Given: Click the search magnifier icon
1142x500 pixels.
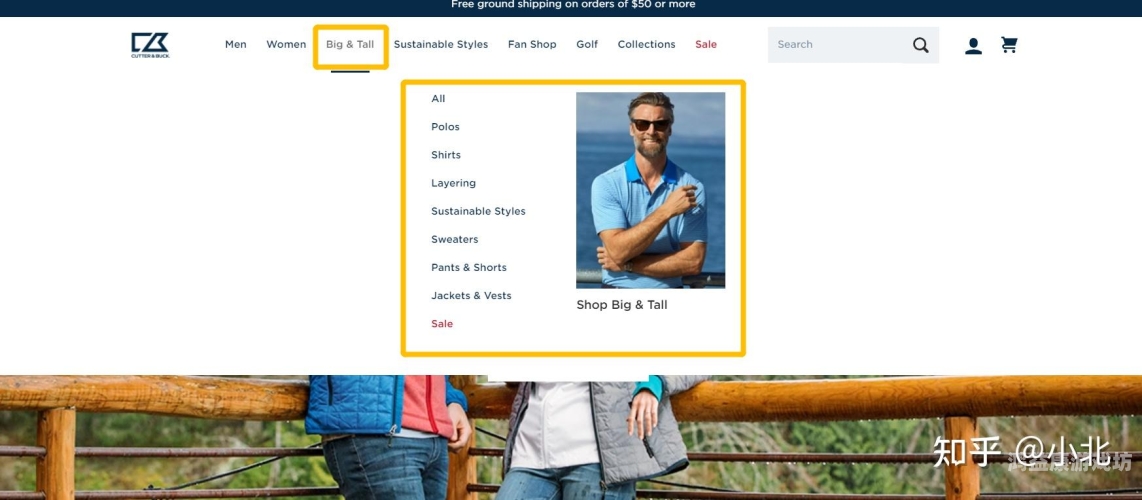Looking at the screenshot, I should coord(921,45).
